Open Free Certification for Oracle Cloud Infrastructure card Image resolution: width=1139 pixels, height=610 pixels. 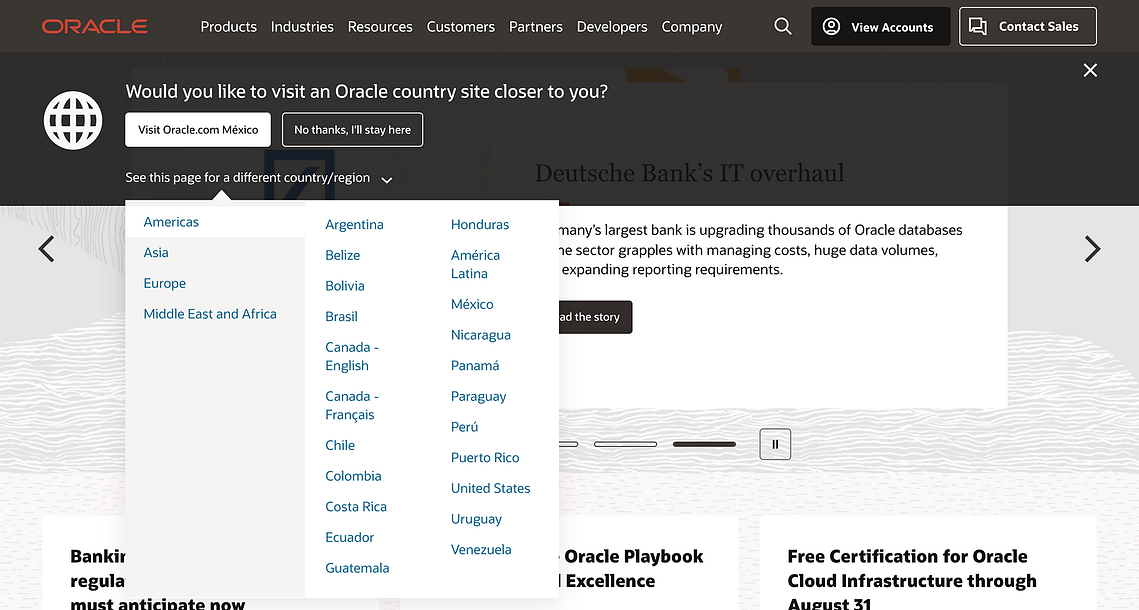click(x=928, y=564)
